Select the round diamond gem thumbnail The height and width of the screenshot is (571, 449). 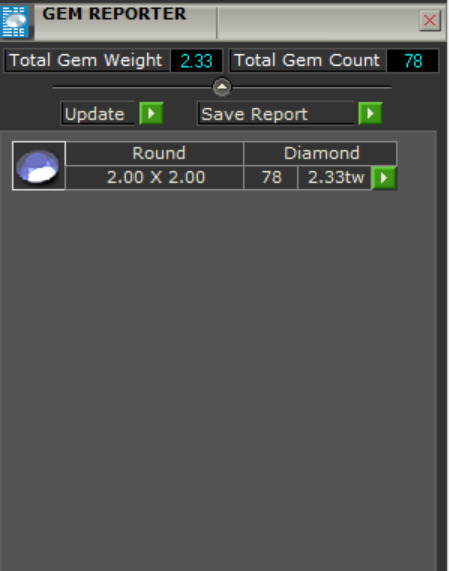[x=39, y=166]
